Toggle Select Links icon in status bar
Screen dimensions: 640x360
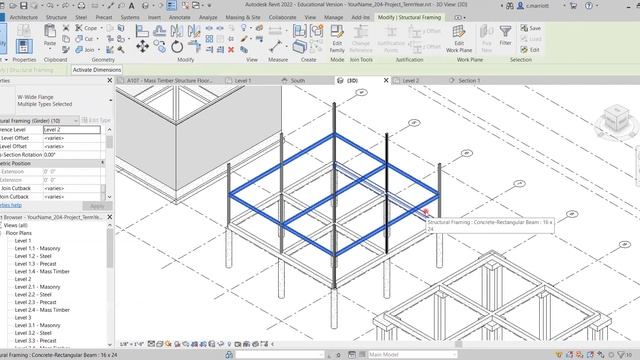point(559,355)
